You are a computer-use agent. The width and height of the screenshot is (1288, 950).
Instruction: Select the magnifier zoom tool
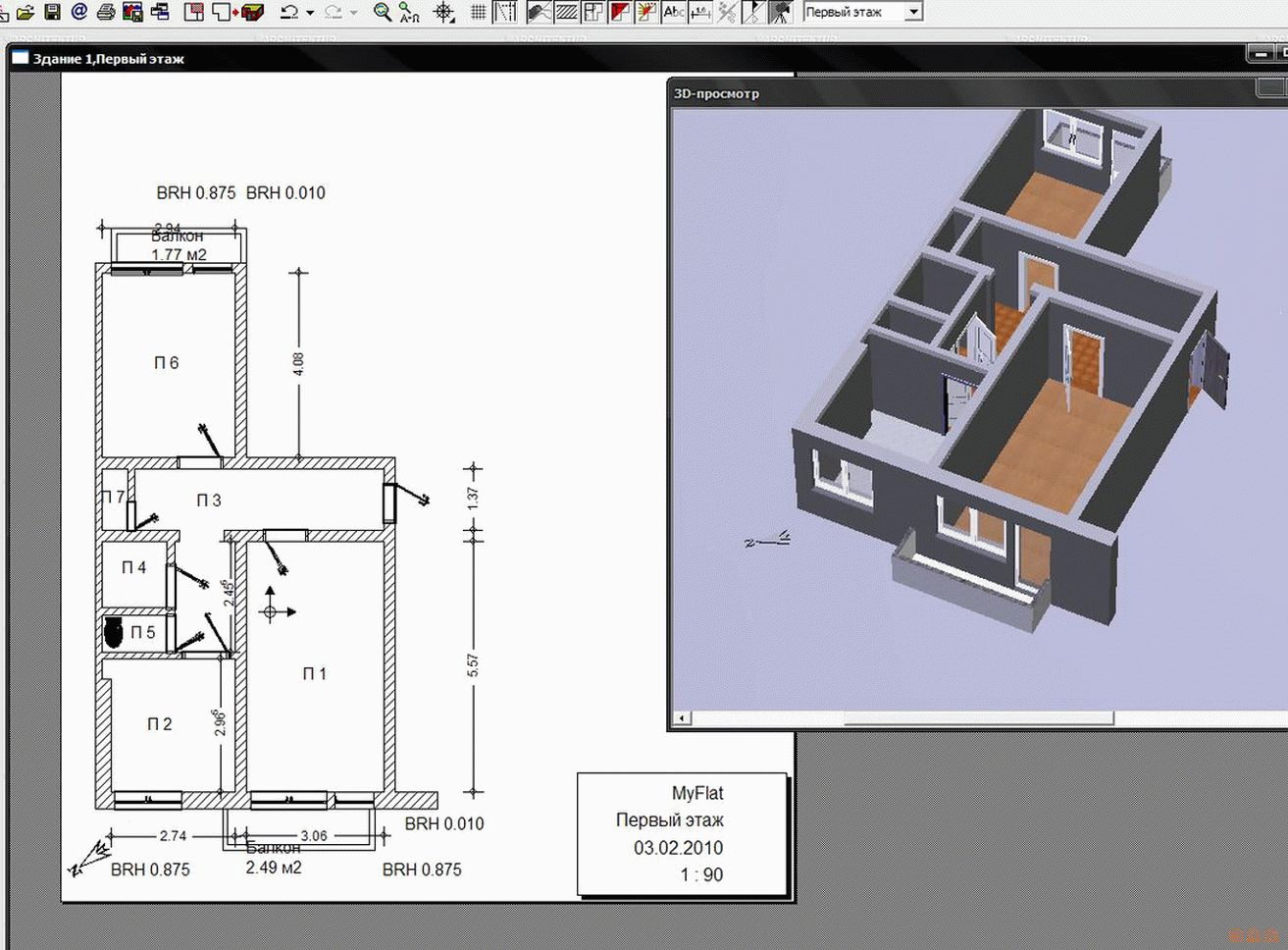coord(383,12)
